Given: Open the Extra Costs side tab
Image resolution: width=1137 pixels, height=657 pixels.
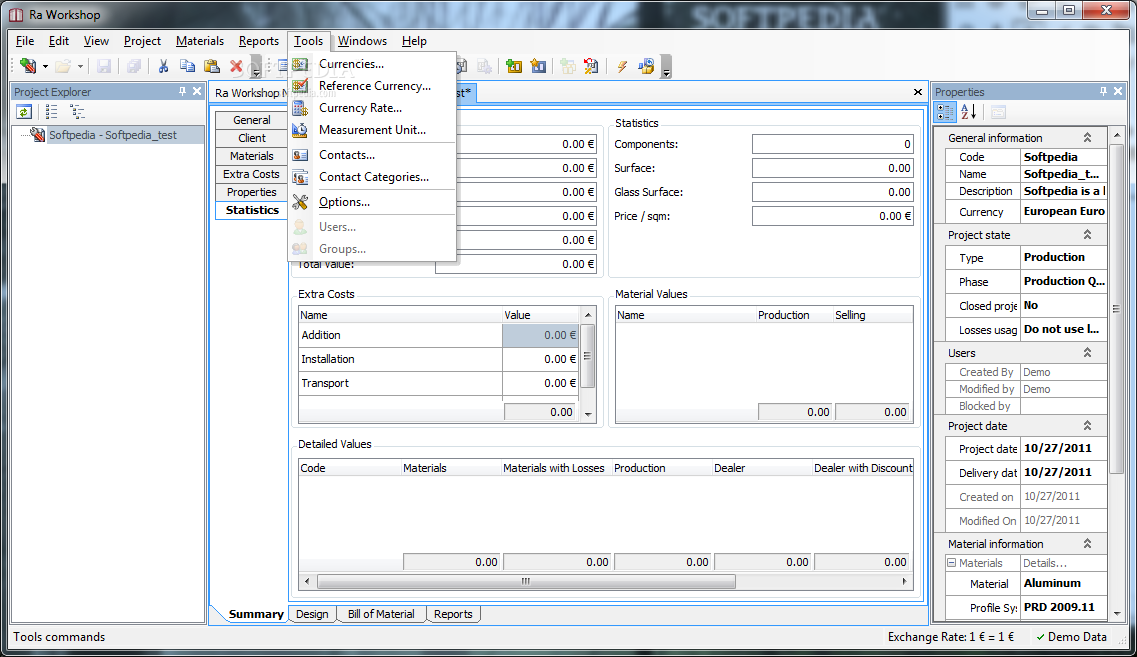Looking at the screenshot, I should pyautogui.click(x=252, y=174).
